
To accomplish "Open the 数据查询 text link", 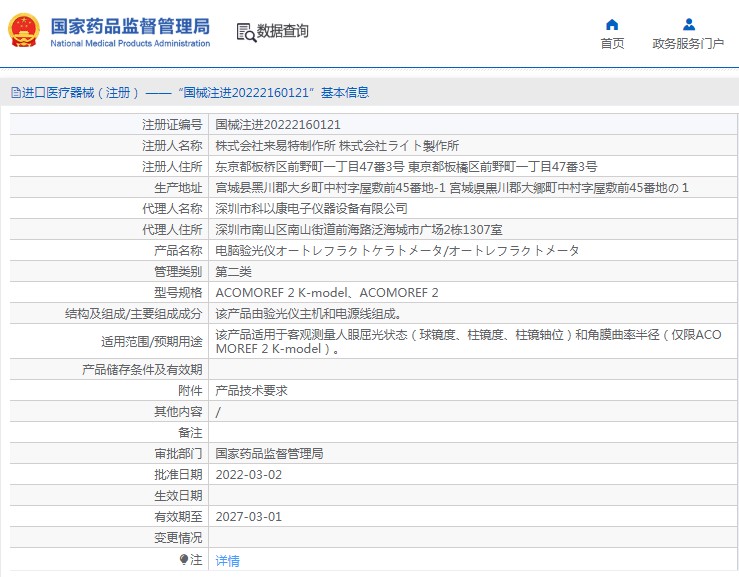I will pyautogui.click(x=283, y=32).
